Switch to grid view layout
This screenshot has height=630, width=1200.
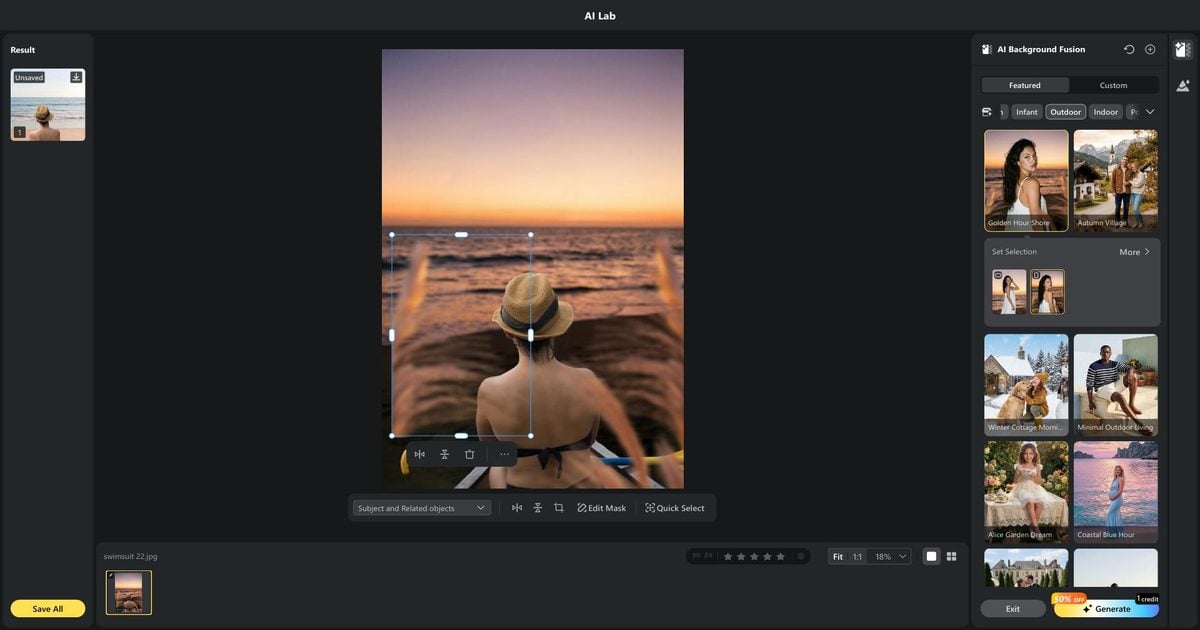[952, 556]
